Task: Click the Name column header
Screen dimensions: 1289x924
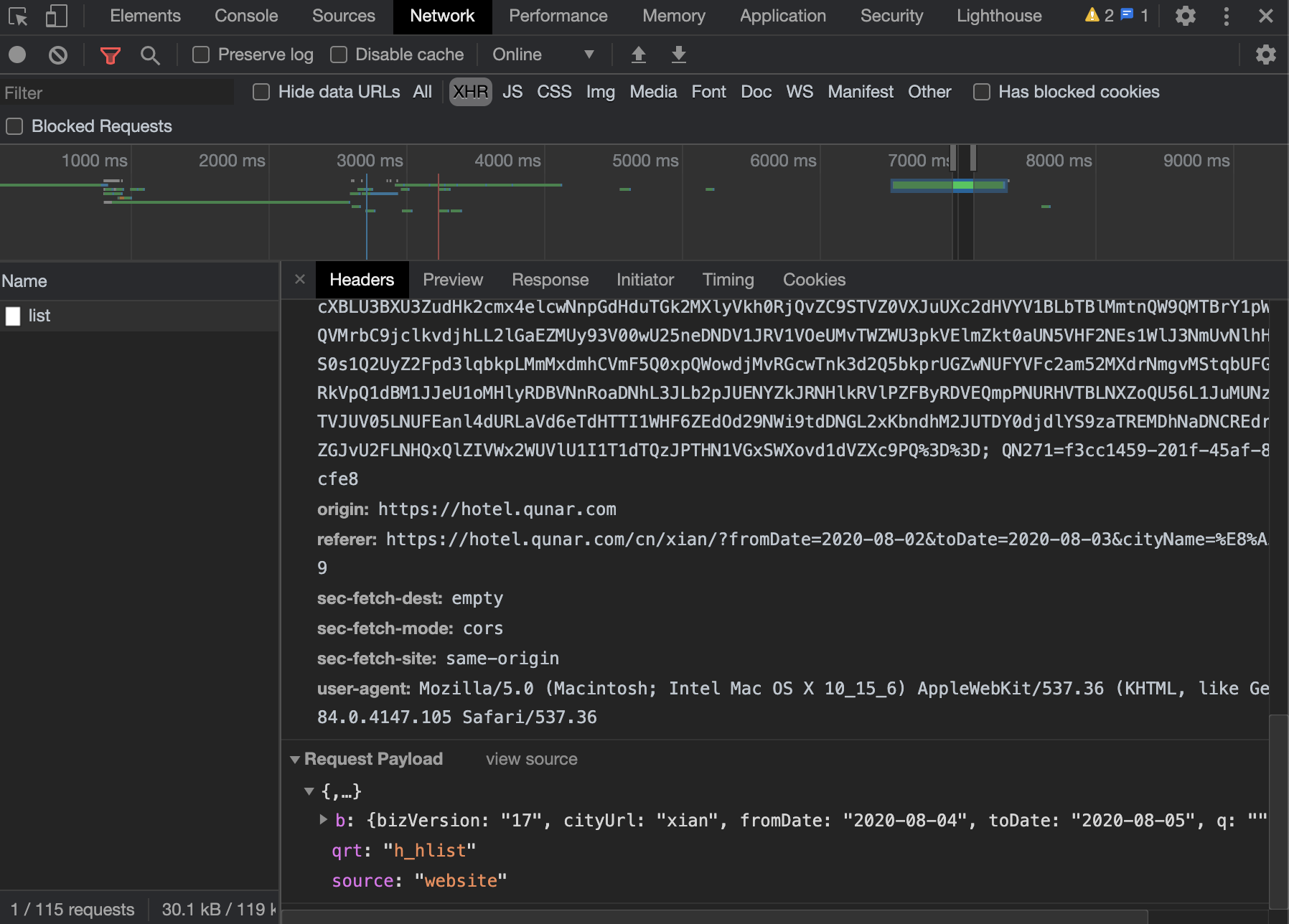Action: pyautogui.click(x=139, y=281)
